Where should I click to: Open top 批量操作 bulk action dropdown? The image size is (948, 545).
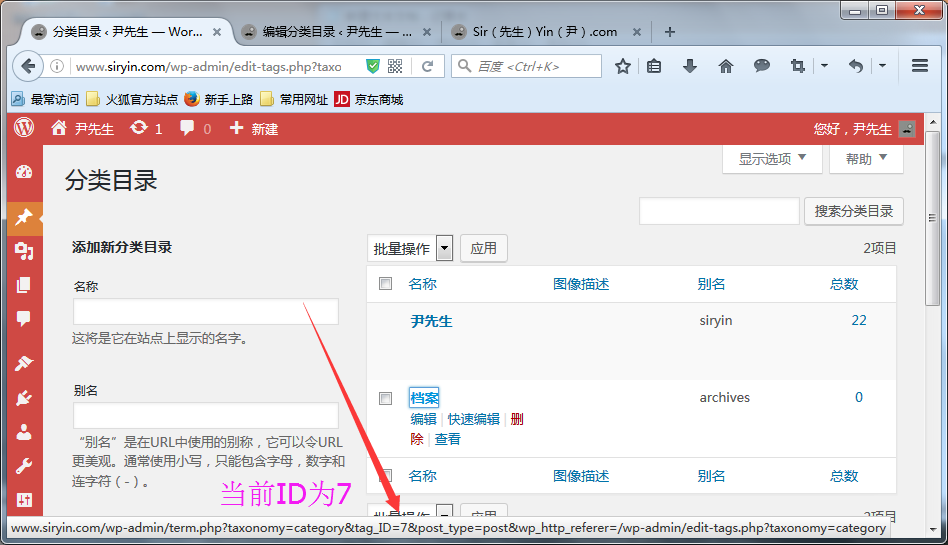pyautogui.click(x=410, y=248)
